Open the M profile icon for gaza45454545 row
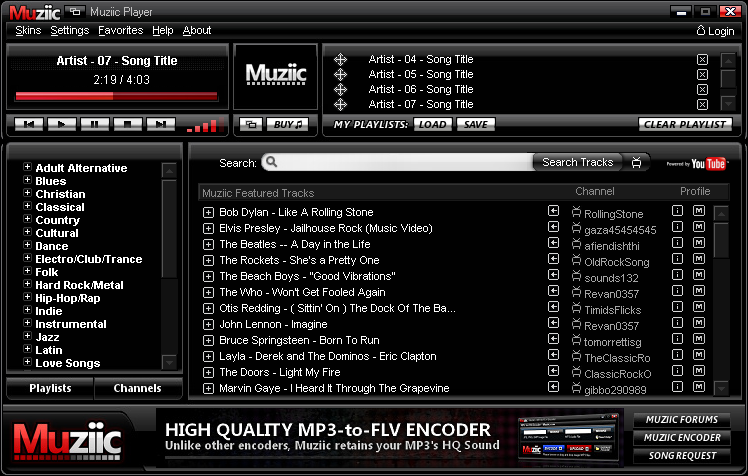 tap(699, 227)
